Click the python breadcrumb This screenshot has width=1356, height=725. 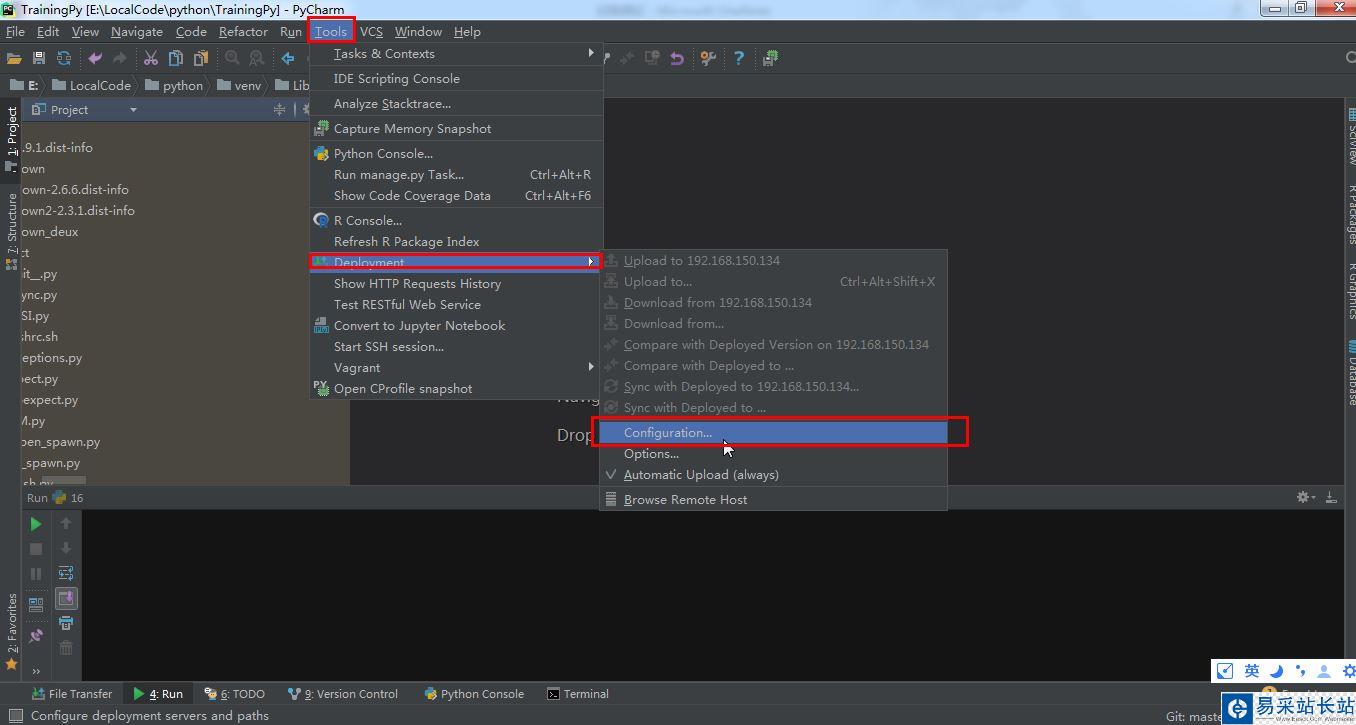174,86
